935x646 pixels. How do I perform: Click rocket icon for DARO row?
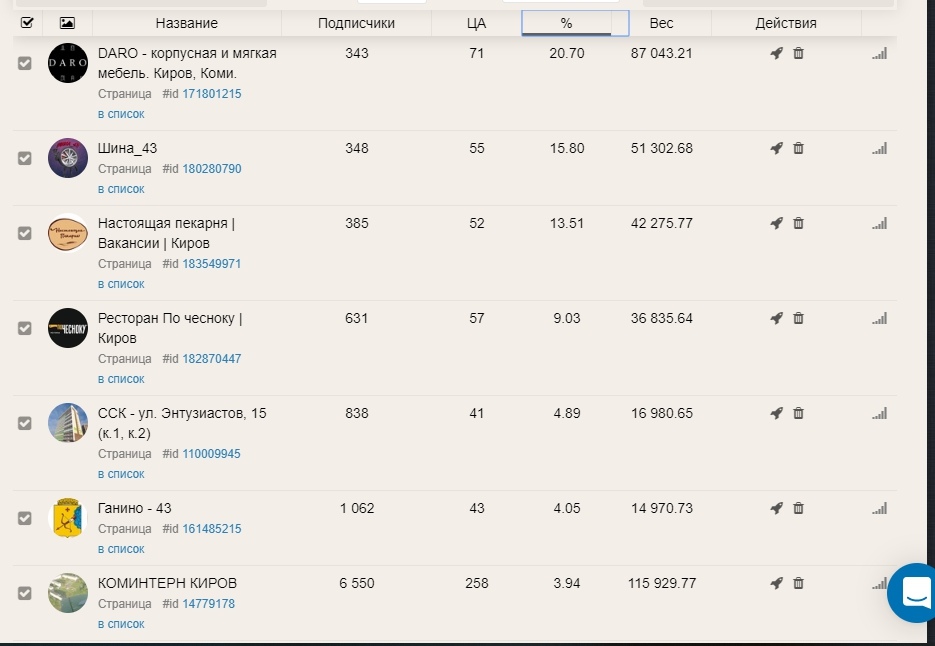click(x=776, y=53)
